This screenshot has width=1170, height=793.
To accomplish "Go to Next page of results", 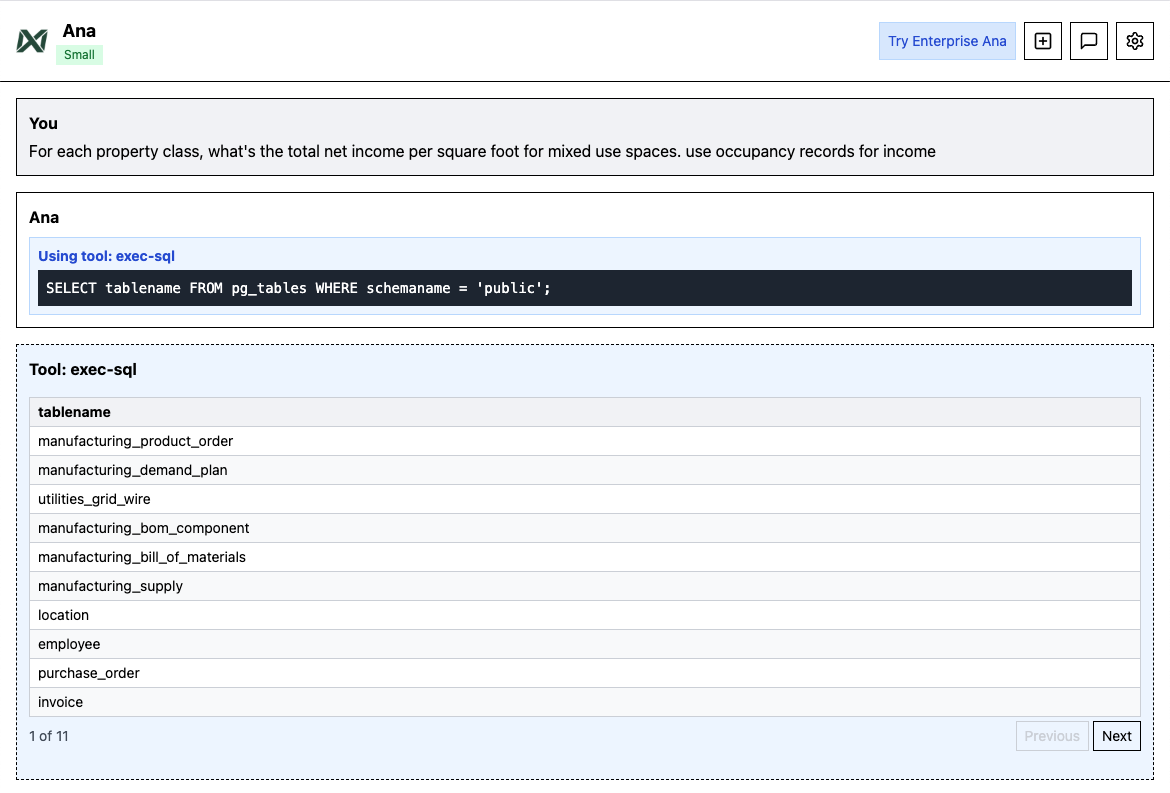I will tap(1116, 736).
